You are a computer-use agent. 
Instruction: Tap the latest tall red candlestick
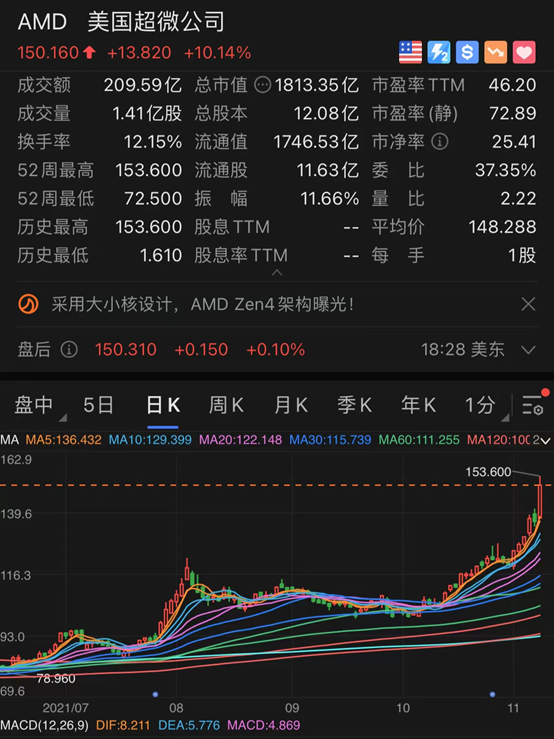tap(539, 497)
